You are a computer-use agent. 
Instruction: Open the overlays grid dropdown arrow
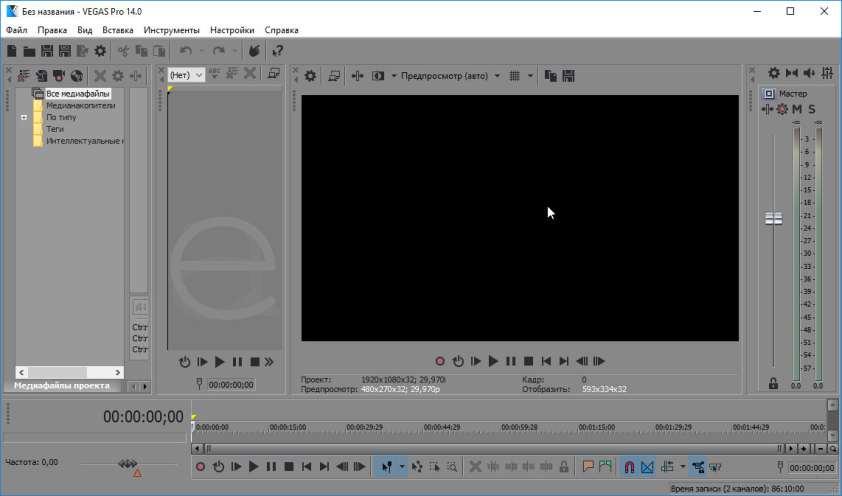click(x=530, y=76)
